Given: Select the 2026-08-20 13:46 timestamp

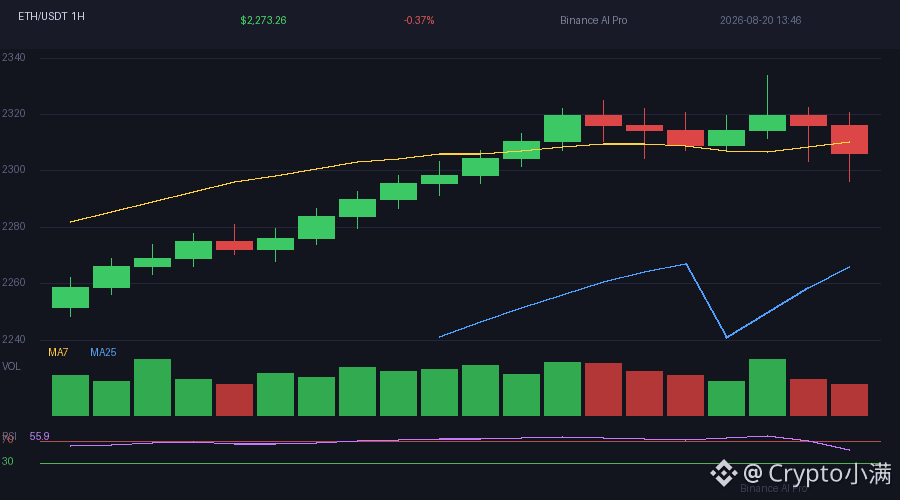Looking at the screenshot, I should tap(761, 21).
